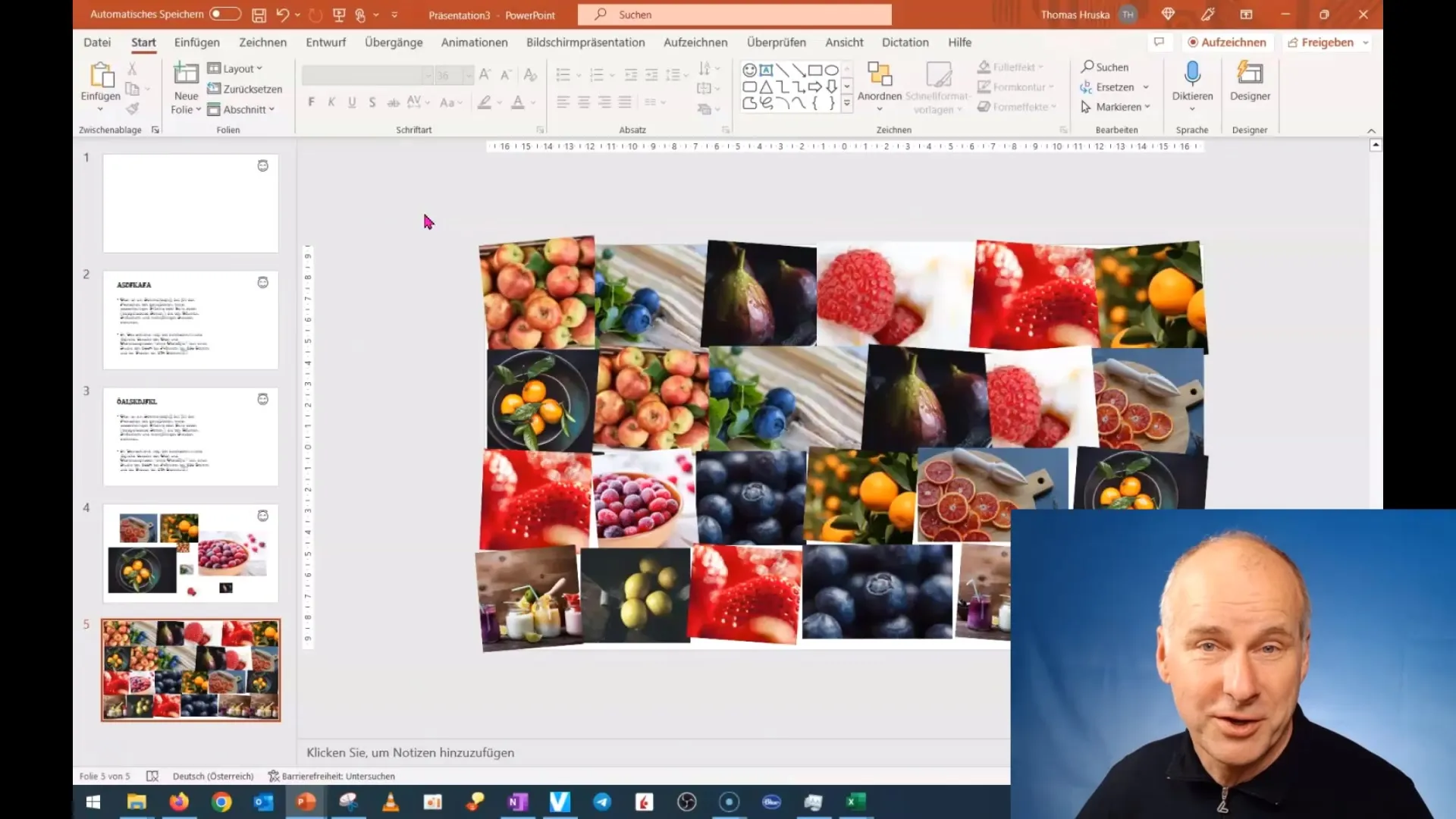Viewport: 1456px width, 819px height.
Task: Select the oval shape in gallery
Action: click(x=832, y=70)
